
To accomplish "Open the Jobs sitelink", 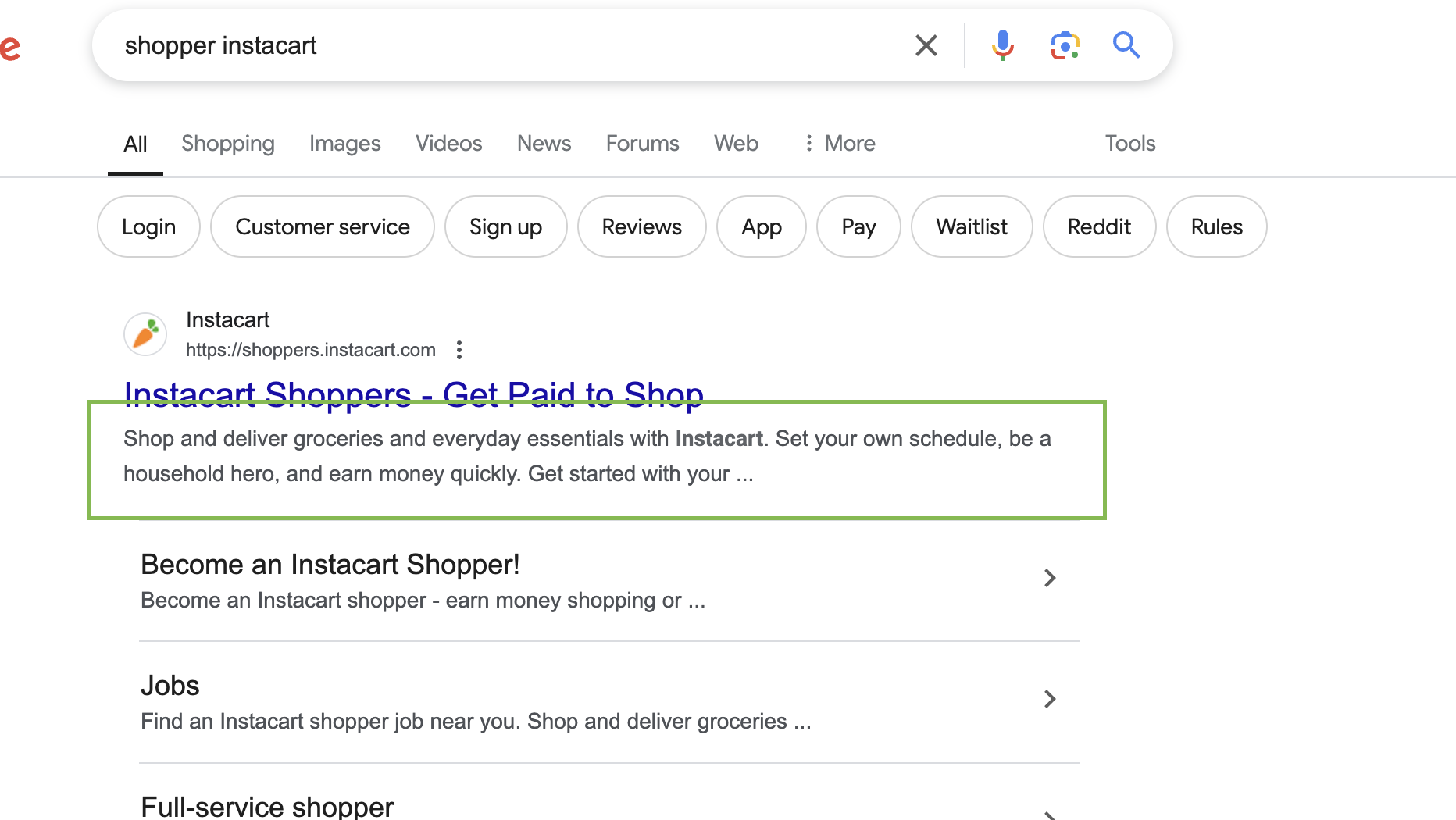I will click(x=170, y=686).
